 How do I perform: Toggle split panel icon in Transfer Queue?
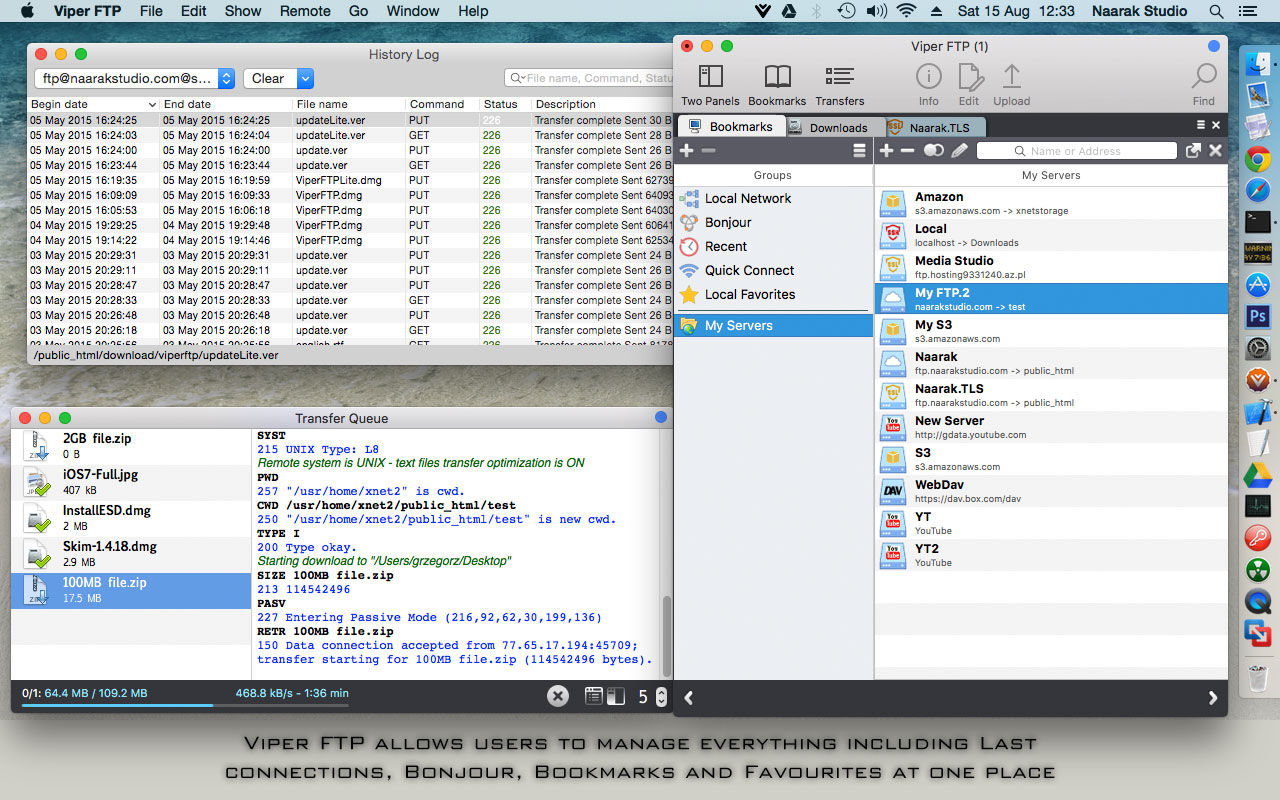pyautogui.click(x=616, y=696)
